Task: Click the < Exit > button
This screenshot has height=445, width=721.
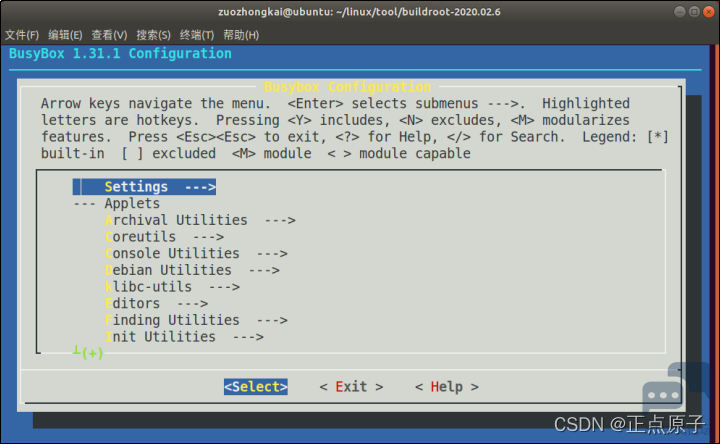Action: pos(351,387)
